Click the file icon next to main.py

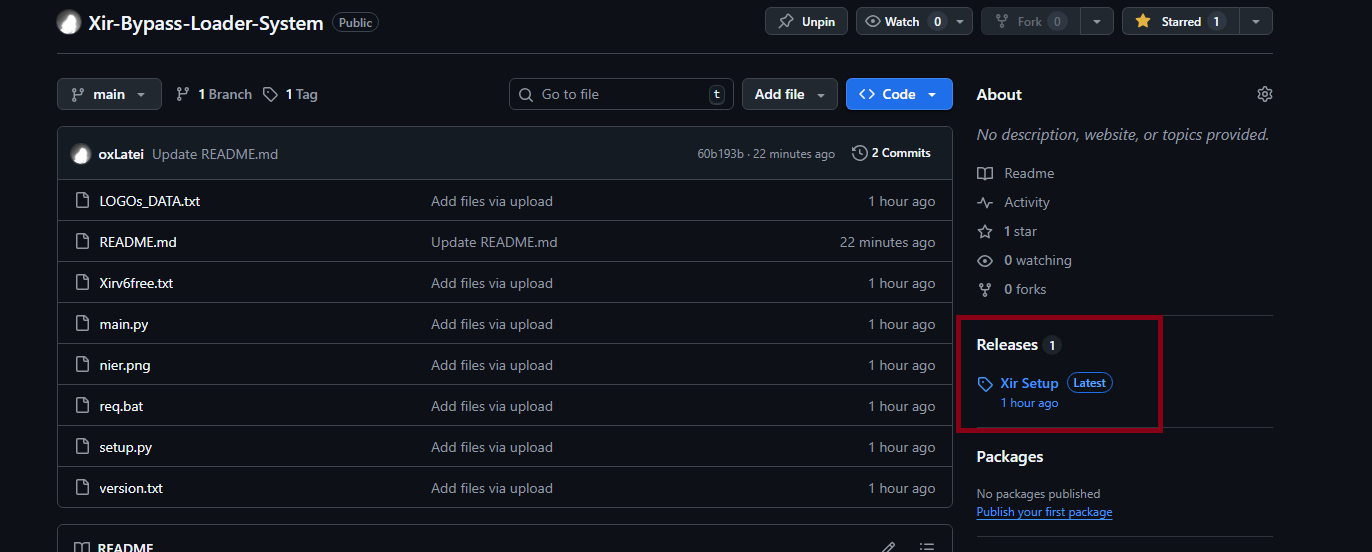(83, 324)
